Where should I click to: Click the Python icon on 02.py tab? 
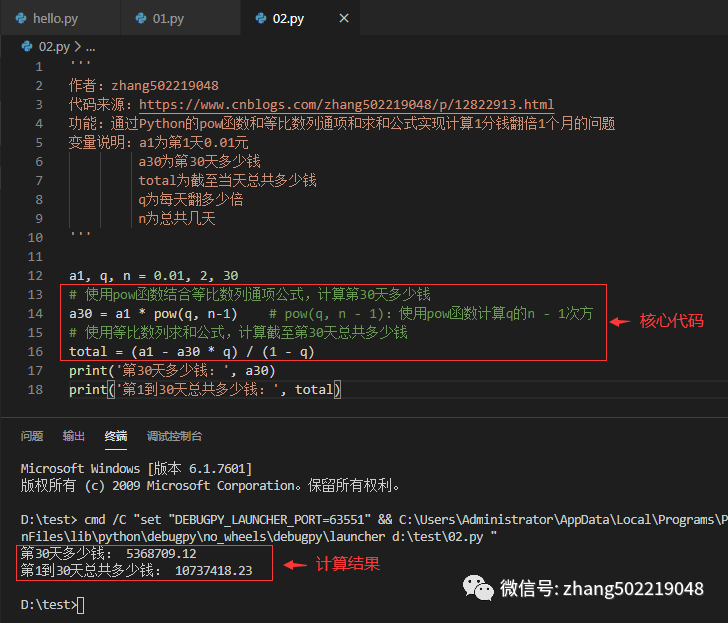point(261,19)
